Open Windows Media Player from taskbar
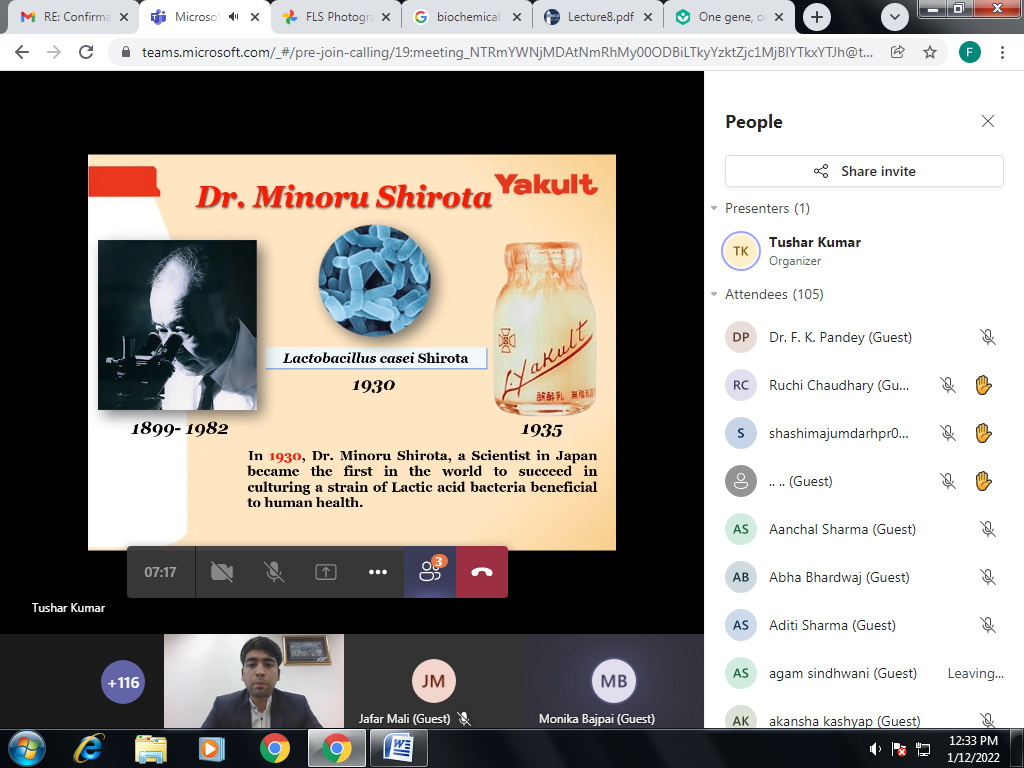 [212, 748]
